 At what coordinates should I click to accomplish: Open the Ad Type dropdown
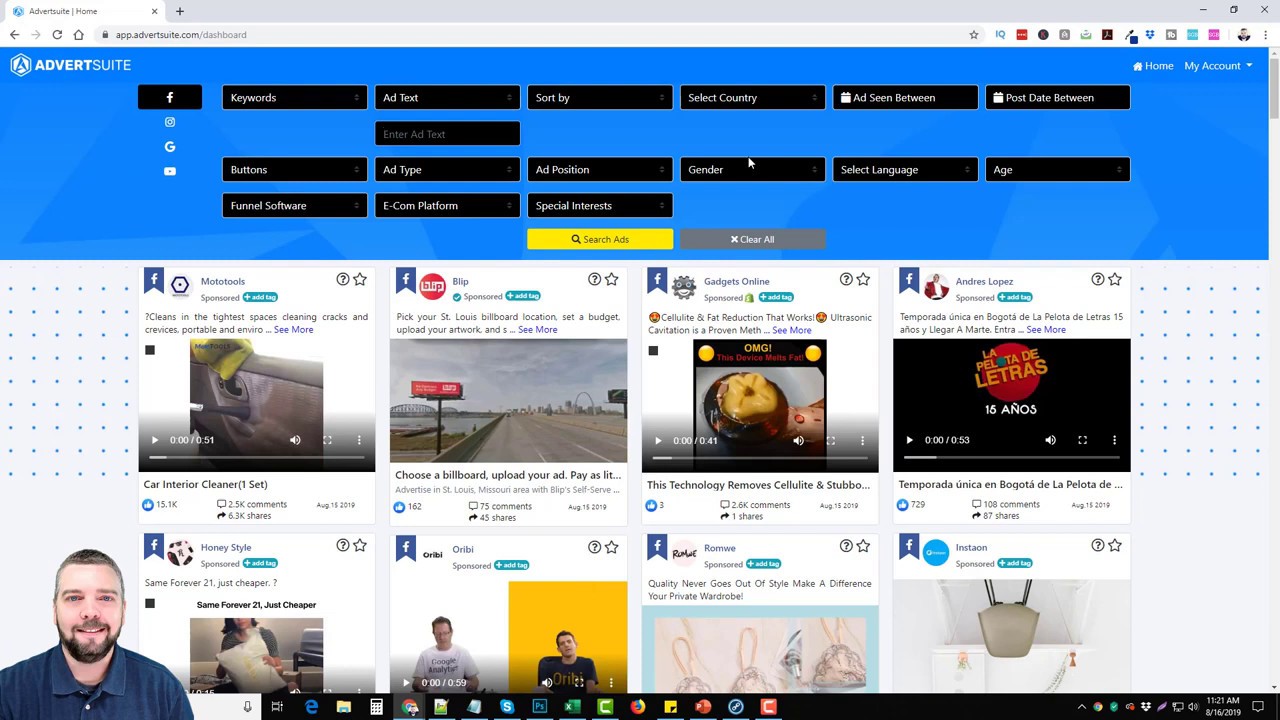447,169
